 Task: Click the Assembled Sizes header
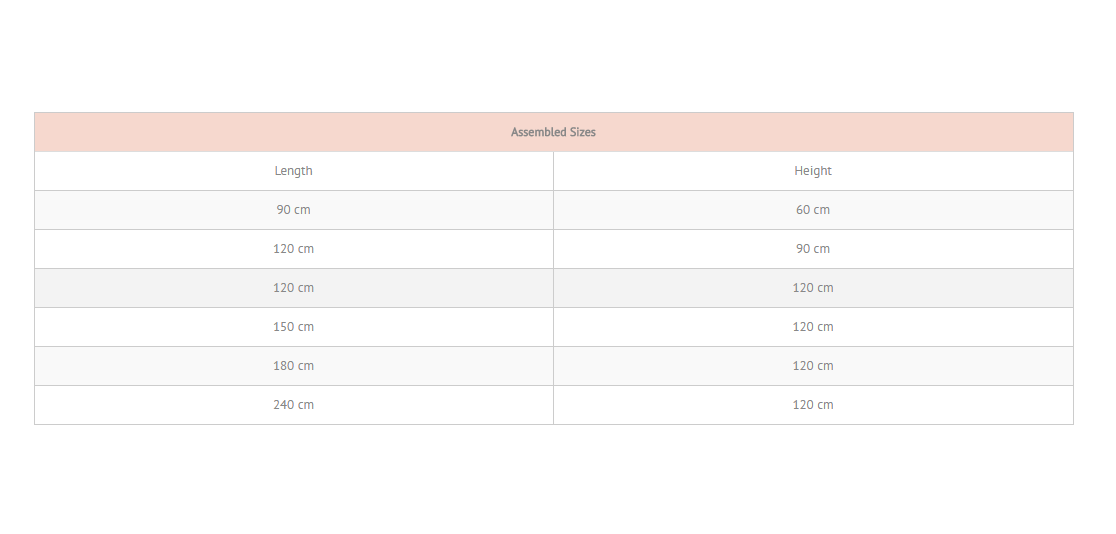pos(553,132)
